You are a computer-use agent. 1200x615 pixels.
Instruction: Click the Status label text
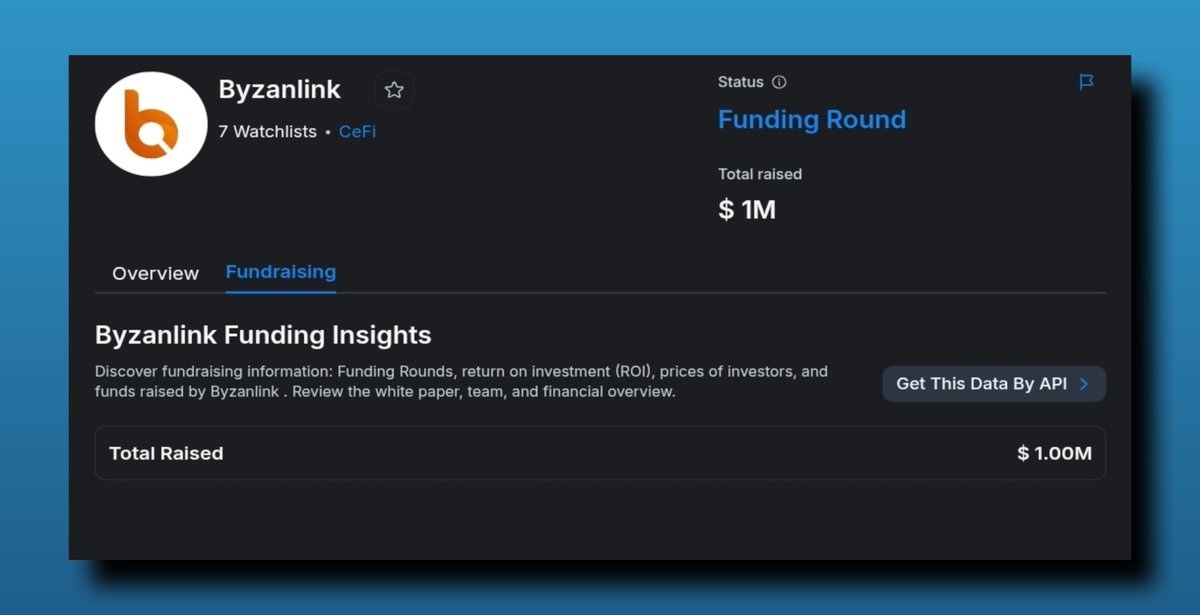[x=741, y=82]
